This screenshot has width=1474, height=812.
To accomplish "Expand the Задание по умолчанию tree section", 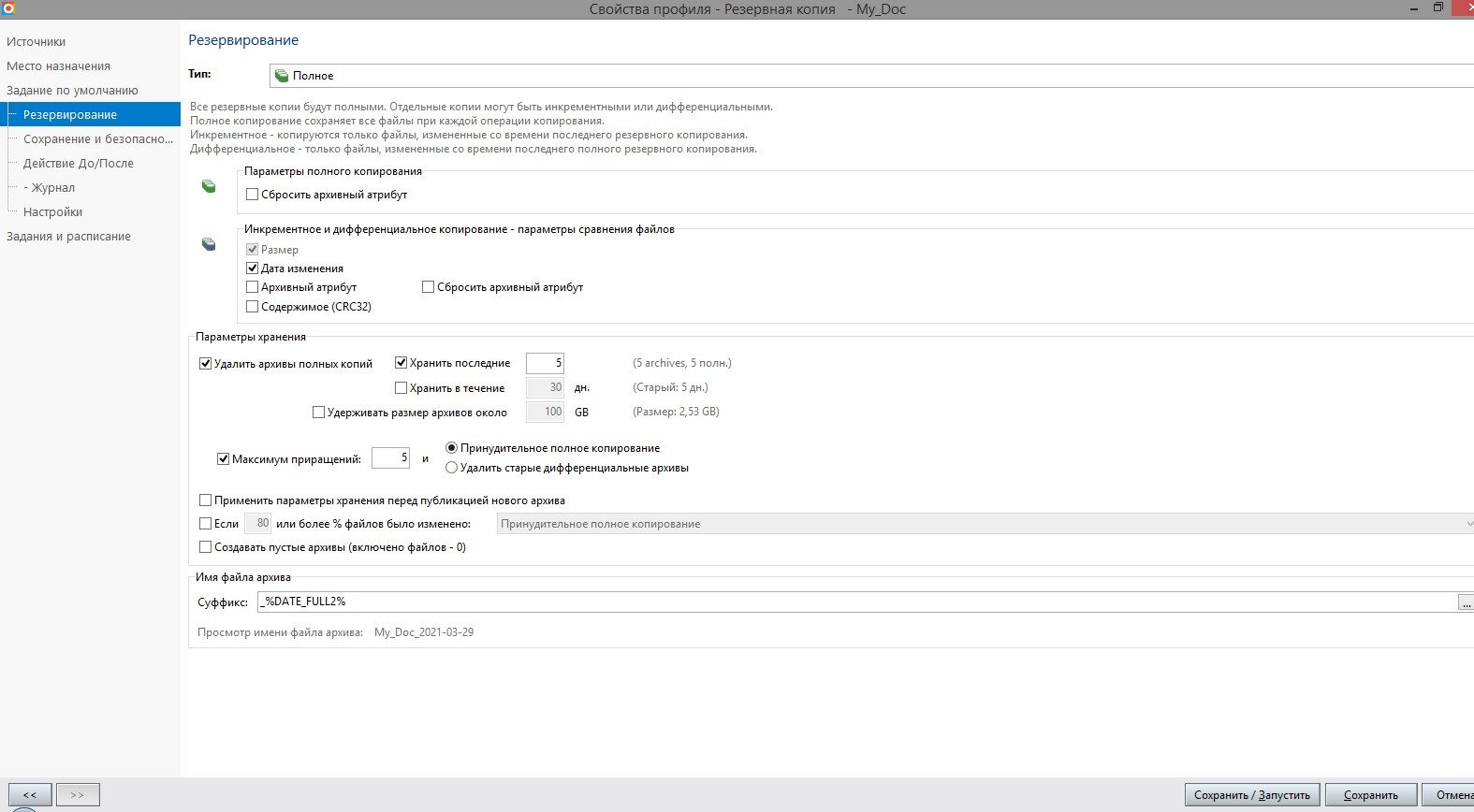I will (72, 91).
